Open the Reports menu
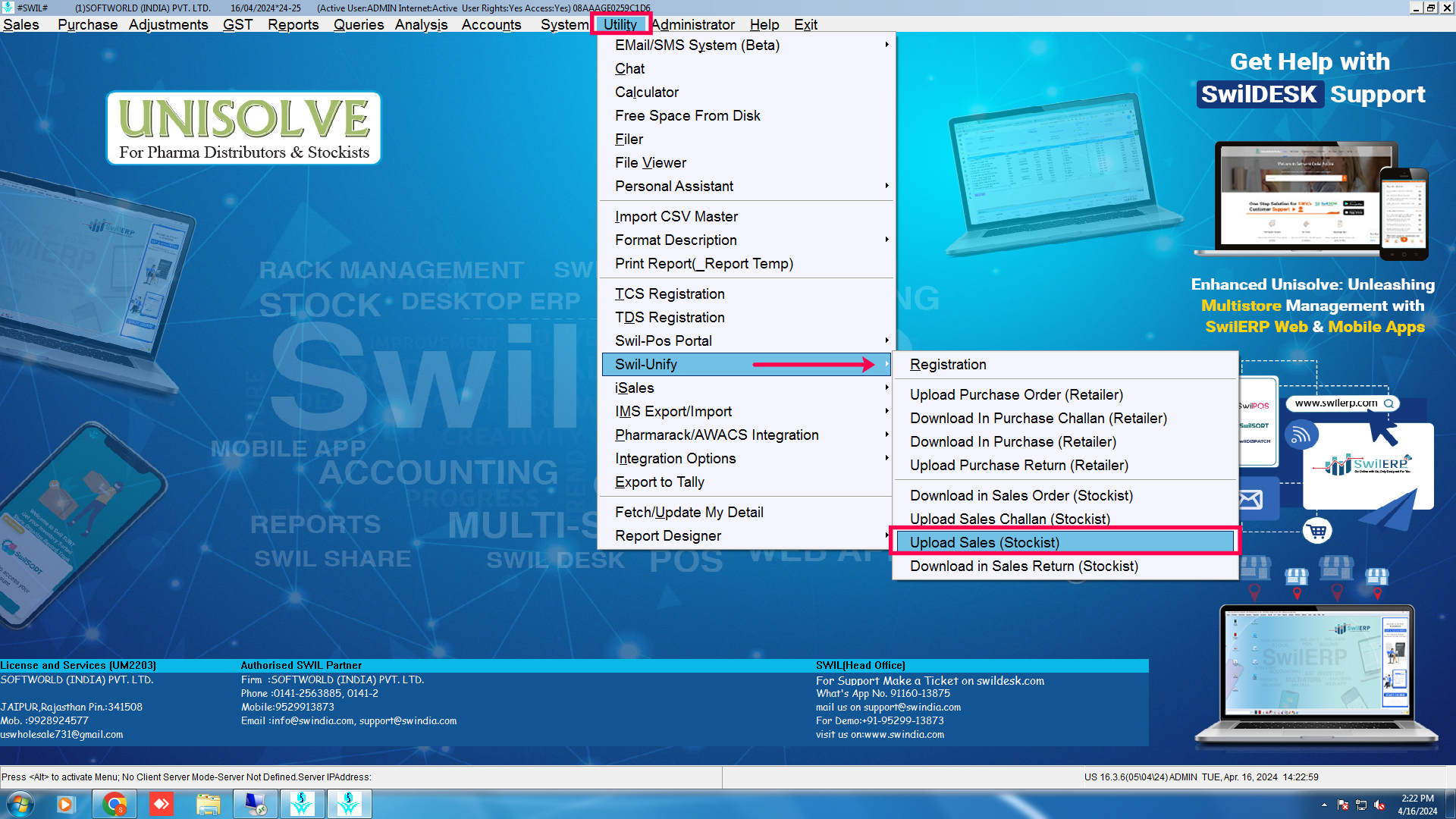This screenshot has width=1456, height=819. (x=293, y=24)
